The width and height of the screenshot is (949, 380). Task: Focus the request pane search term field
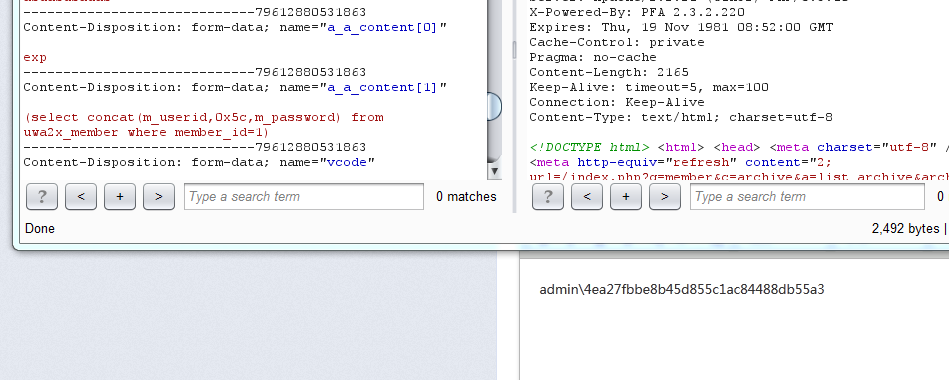coord(304,197)
